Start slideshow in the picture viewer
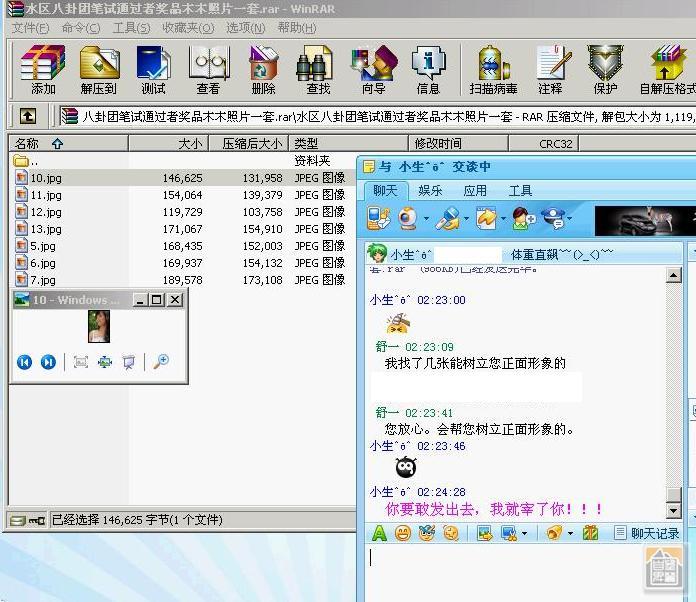 [128, 362]
